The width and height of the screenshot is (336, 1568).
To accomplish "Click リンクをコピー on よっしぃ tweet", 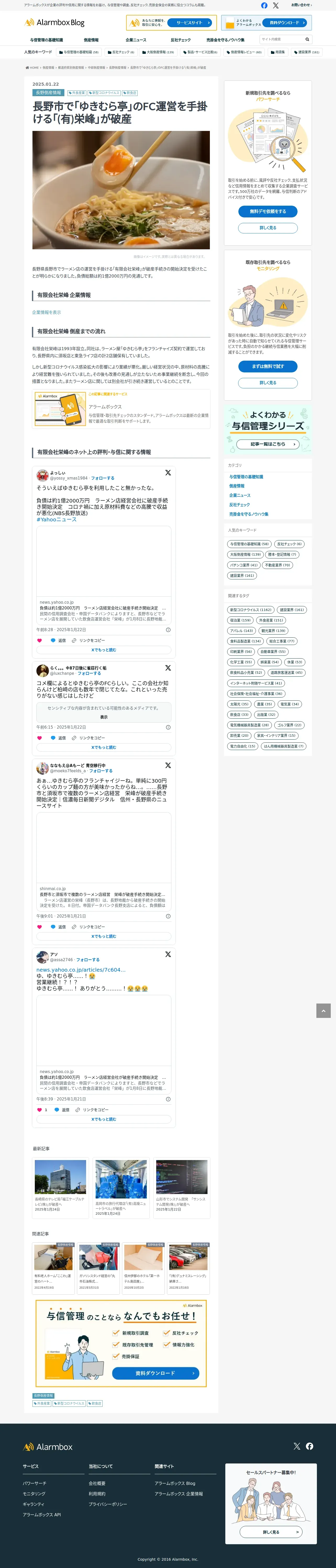I will tap(88, 640).
